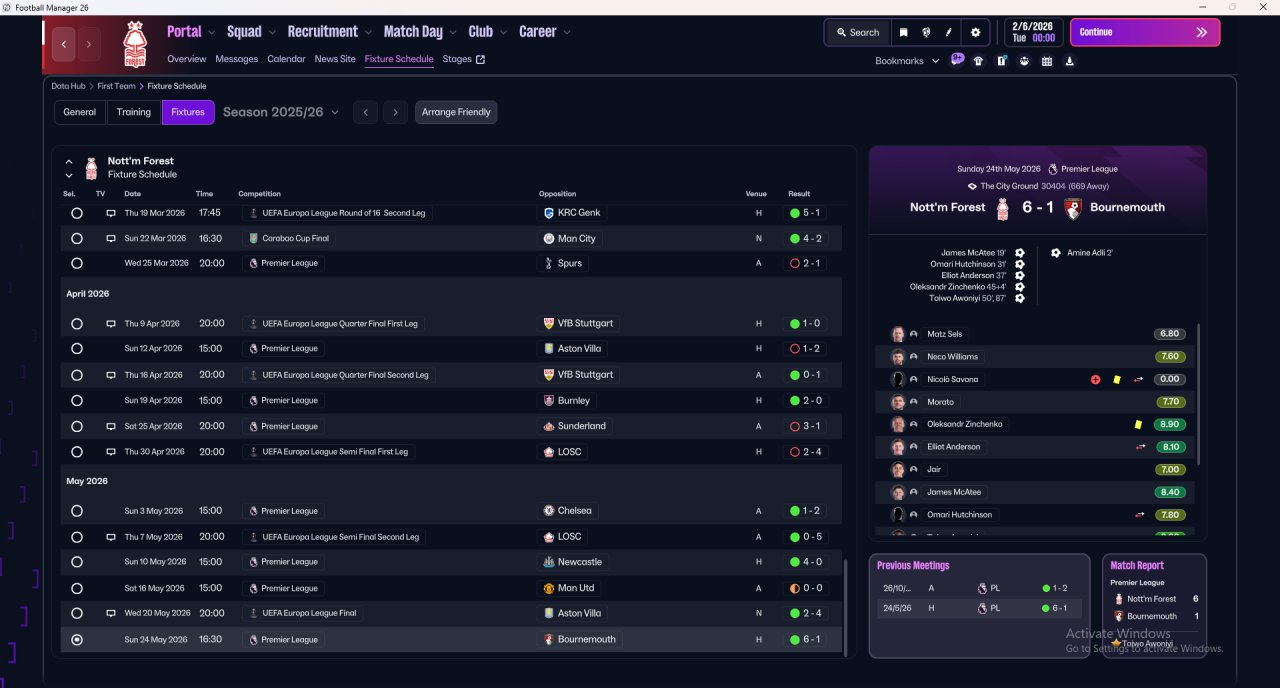Open the messages chat bubble showing 9+

click(957, 60)
